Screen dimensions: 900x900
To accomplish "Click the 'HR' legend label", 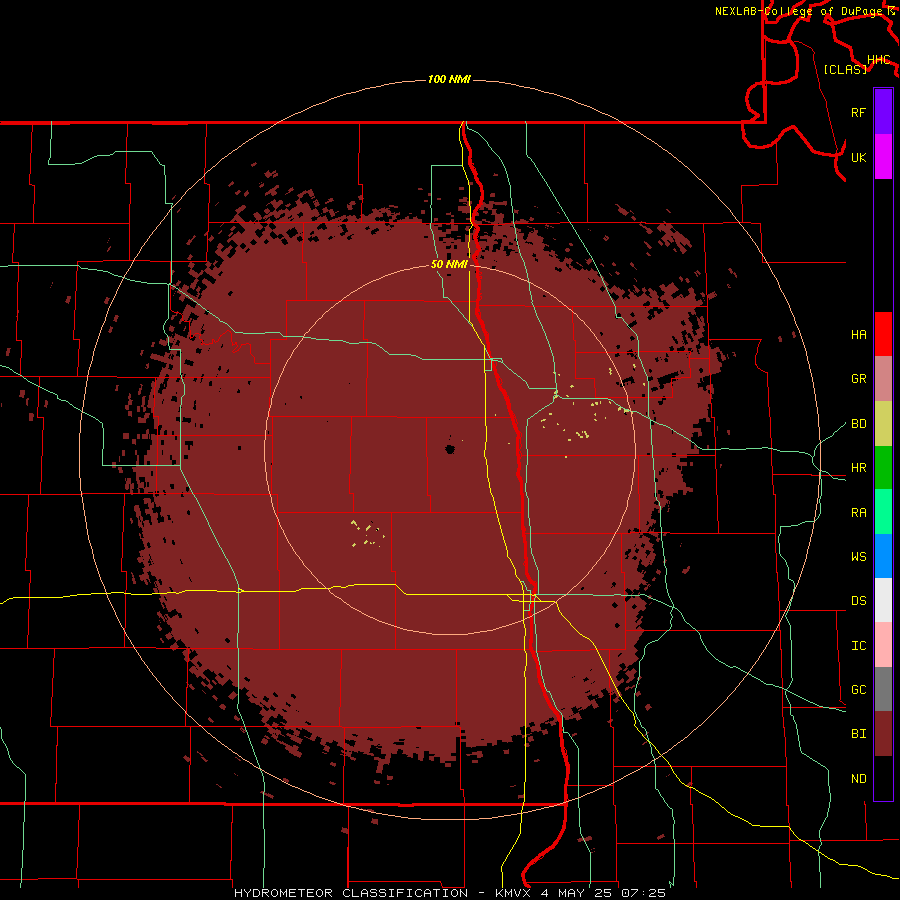I will tap(859, 468).
